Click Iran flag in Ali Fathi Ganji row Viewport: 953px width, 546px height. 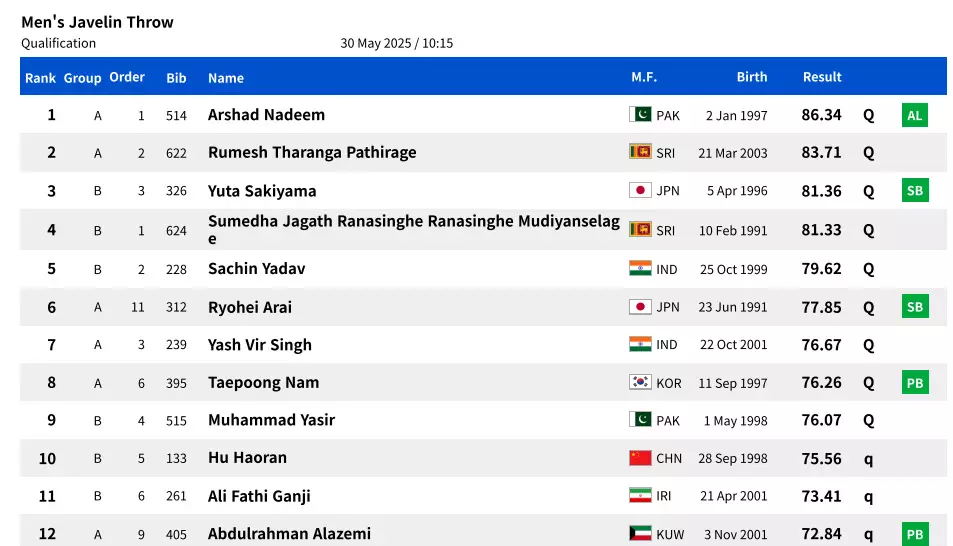pos(640,496)
